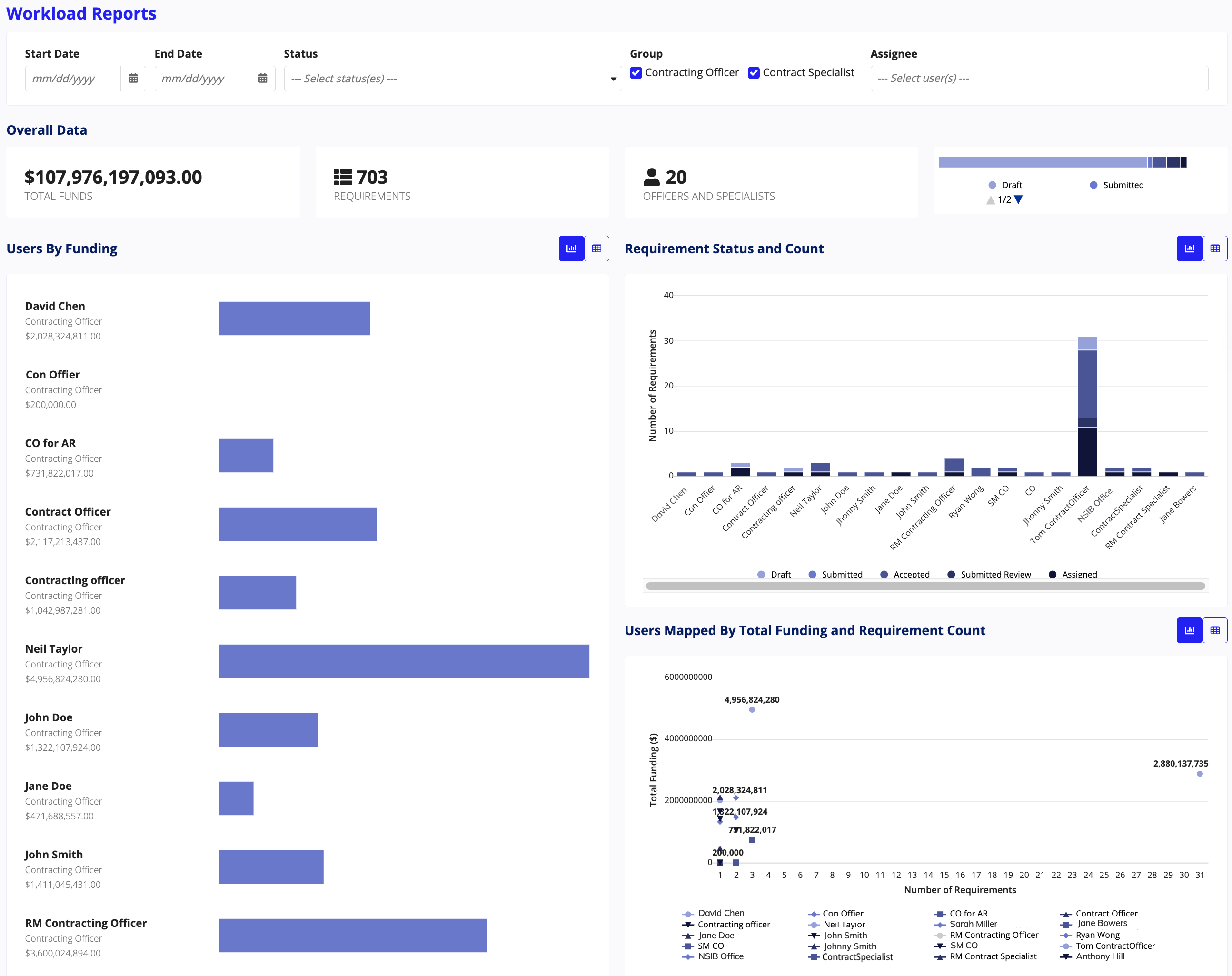The image size is (1232, 976).
Task: Show Users Mapped By Total Funding chart view
Action: [1189, 630]
